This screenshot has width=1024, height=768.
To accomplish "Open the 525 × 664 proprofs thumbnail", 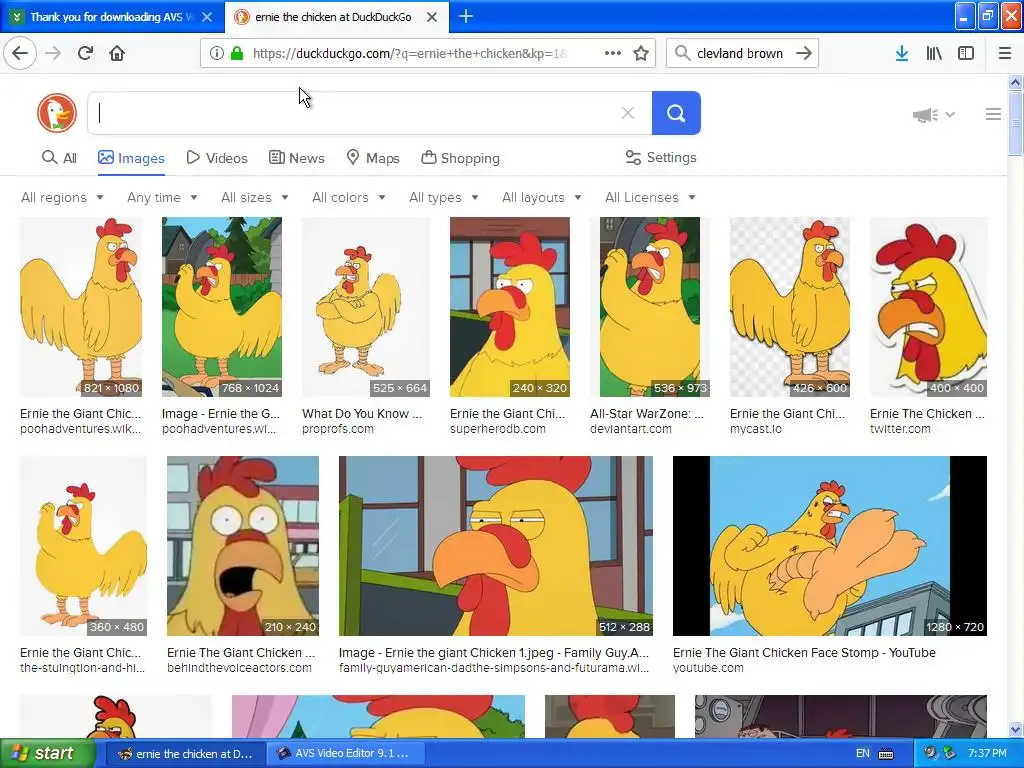I will click(x=366, y=307).
